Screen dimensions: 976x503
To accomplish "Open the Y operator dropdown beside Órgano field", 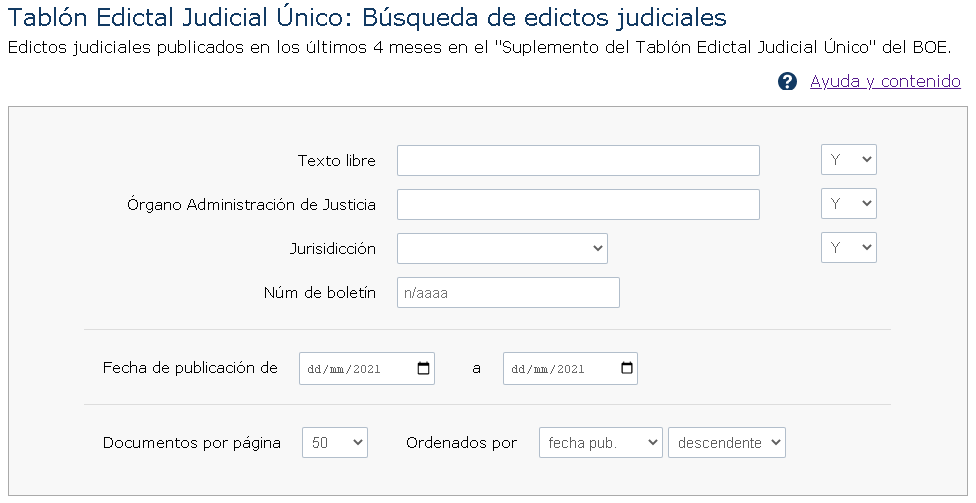I will (848, 204).
